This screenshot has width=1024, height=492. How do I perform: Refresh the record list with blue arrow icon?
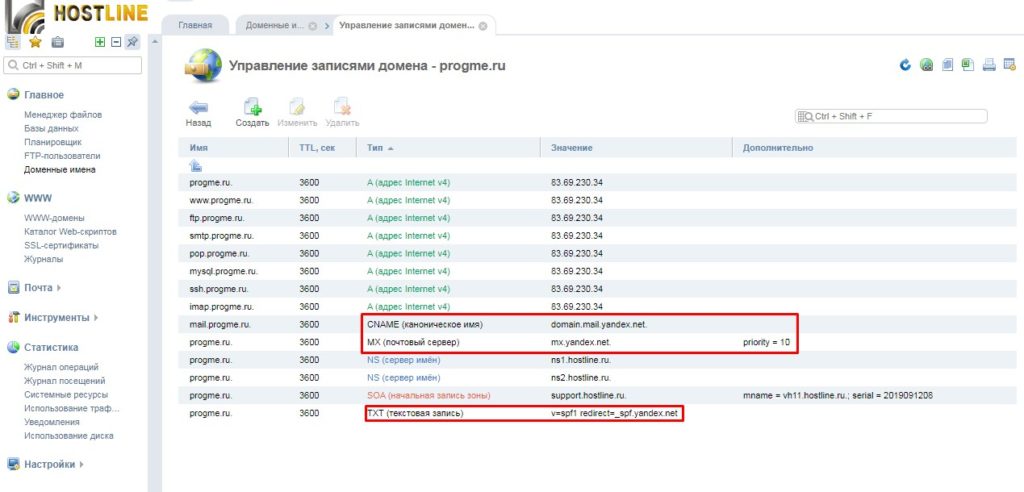pos(905,65)
